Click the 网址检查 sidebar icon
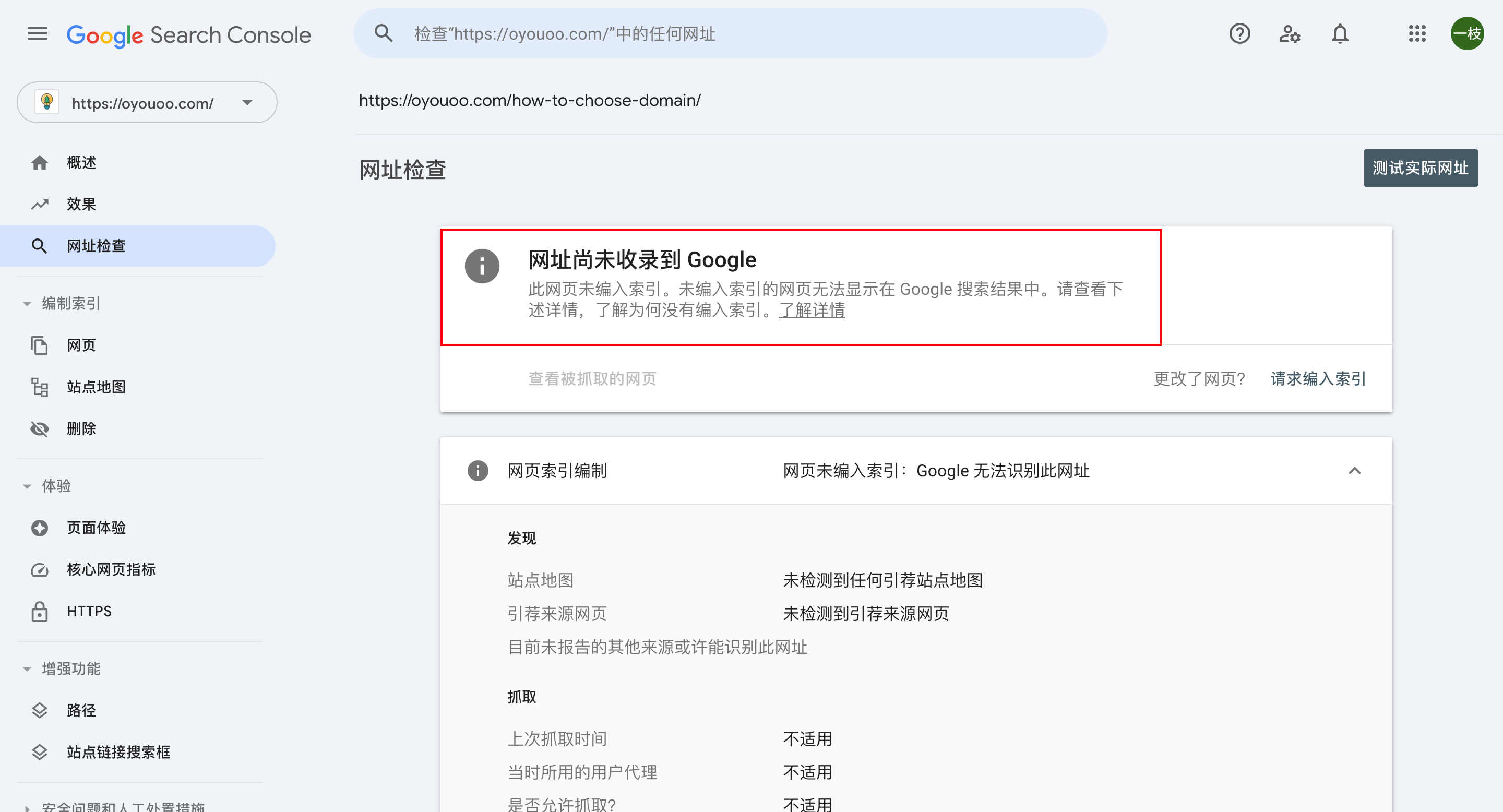This screenshot has height=812, width=1503. [38, 245]
